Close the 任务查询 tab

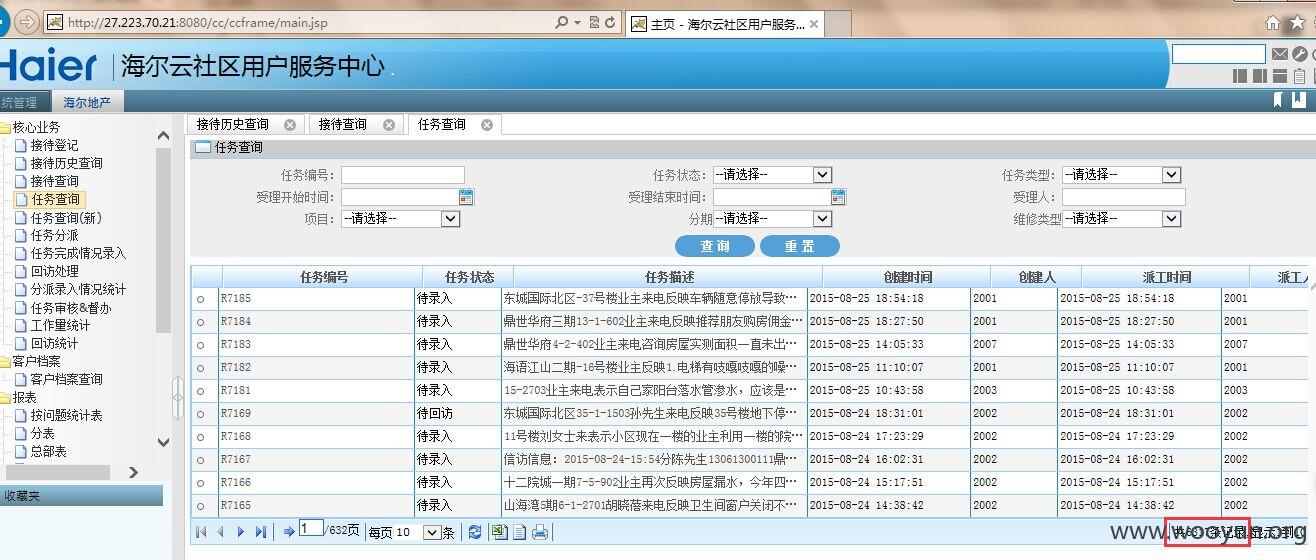[x=487, y=125]
